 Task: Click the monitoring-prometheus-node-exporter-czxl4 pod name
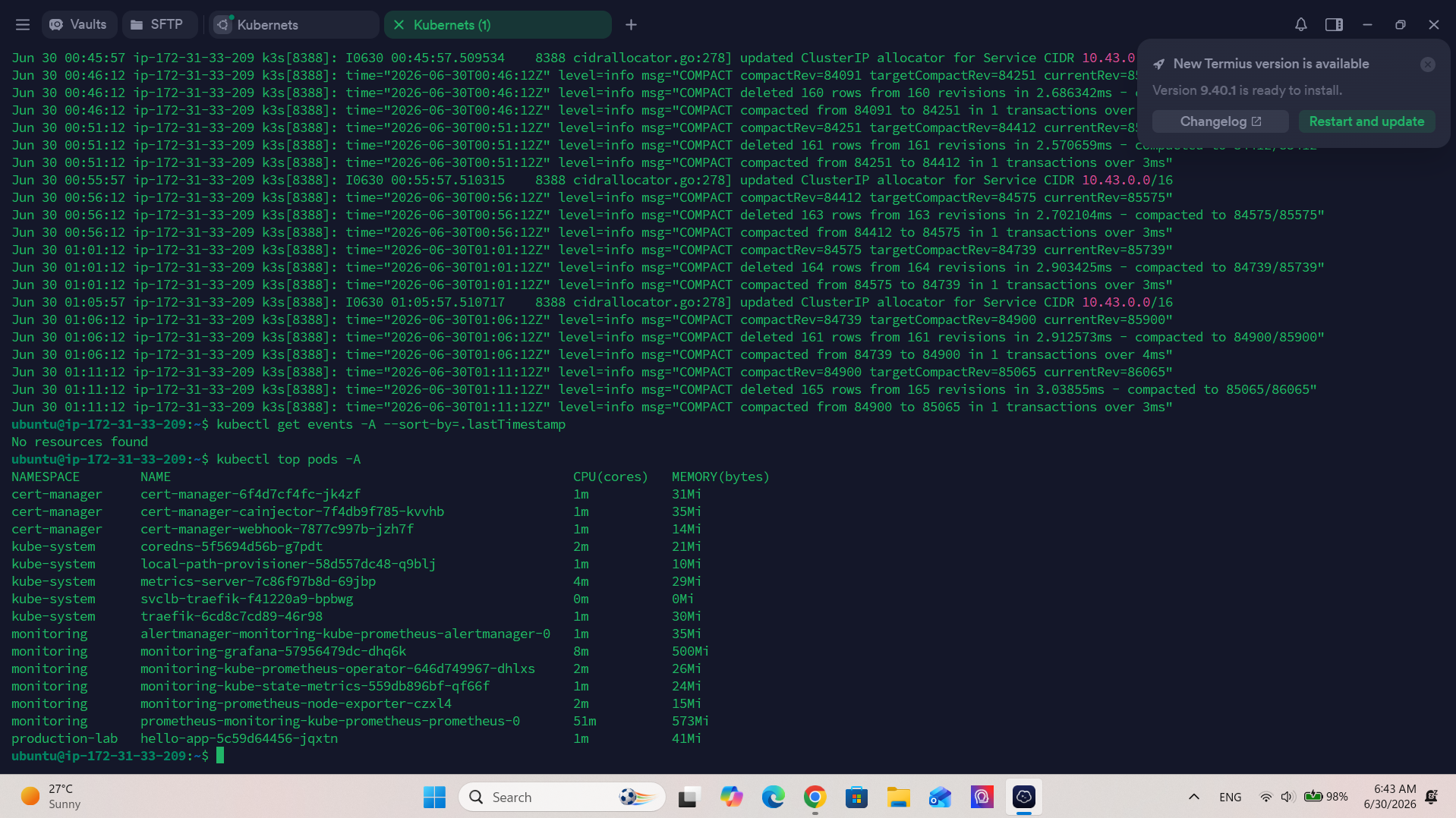[296, 703]
